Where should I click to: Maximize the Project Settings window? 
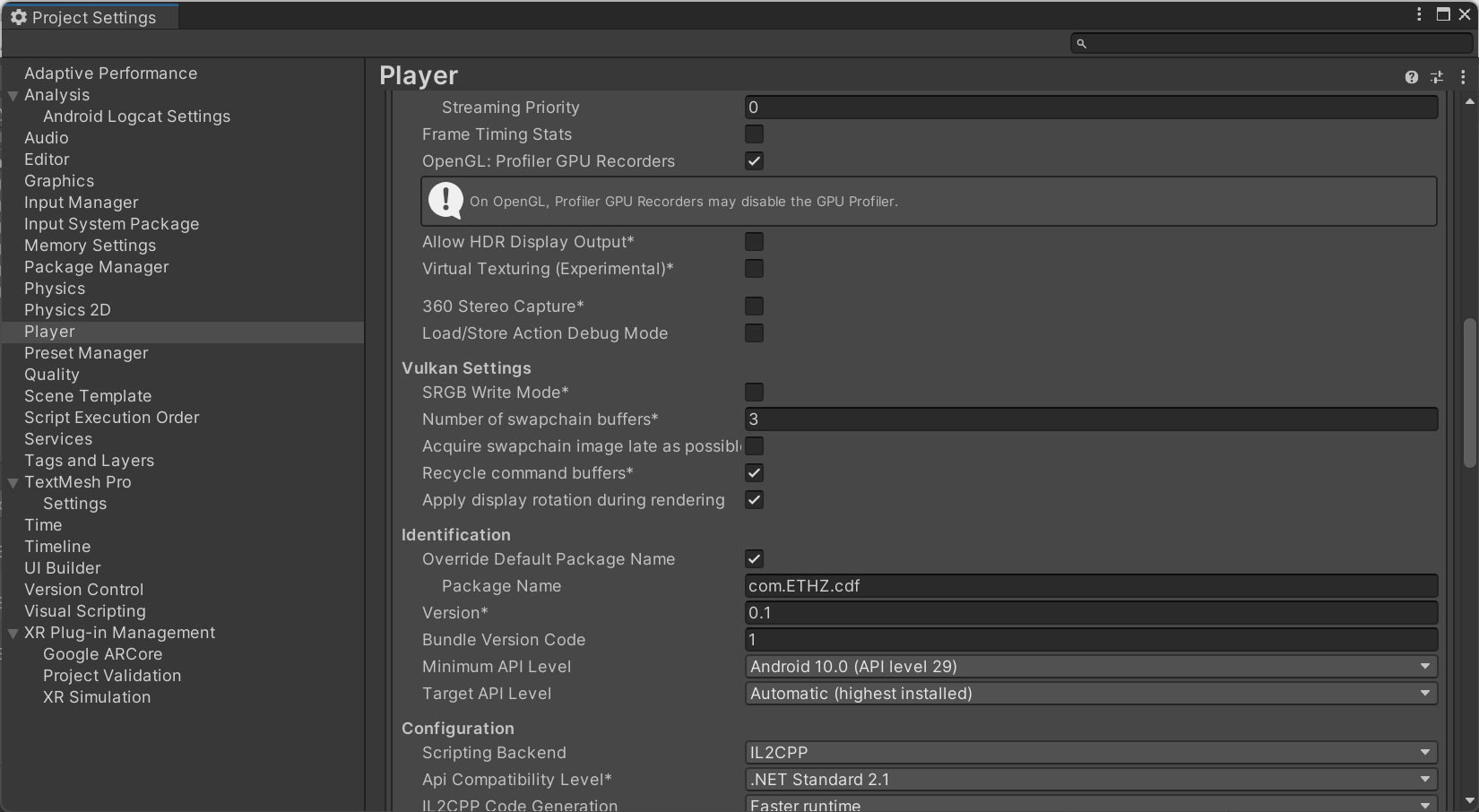(x=1443, y=14)
